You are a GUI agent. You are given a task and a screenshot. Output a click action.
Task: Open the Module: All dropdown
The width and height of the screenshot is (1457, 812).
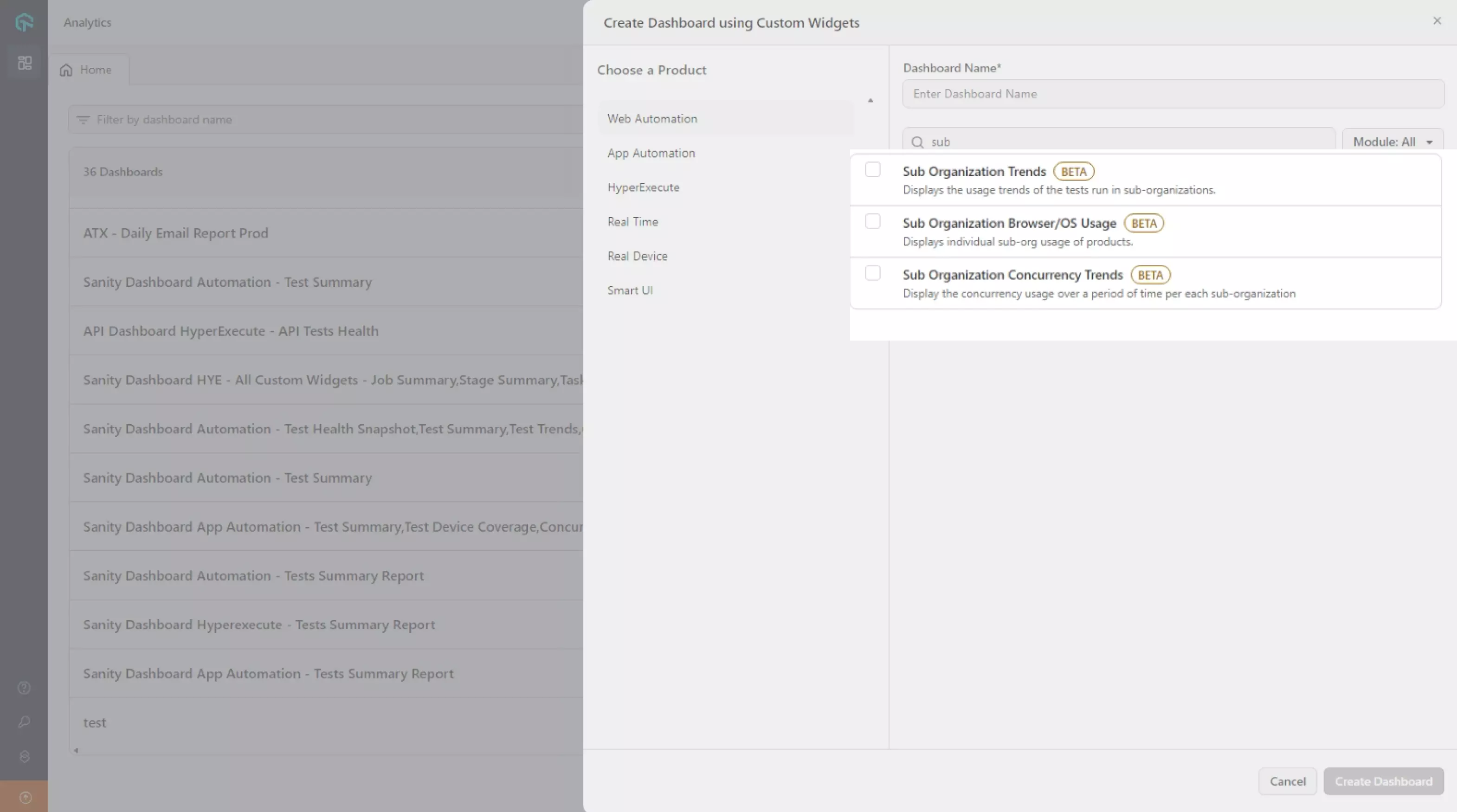[1392, 142]
